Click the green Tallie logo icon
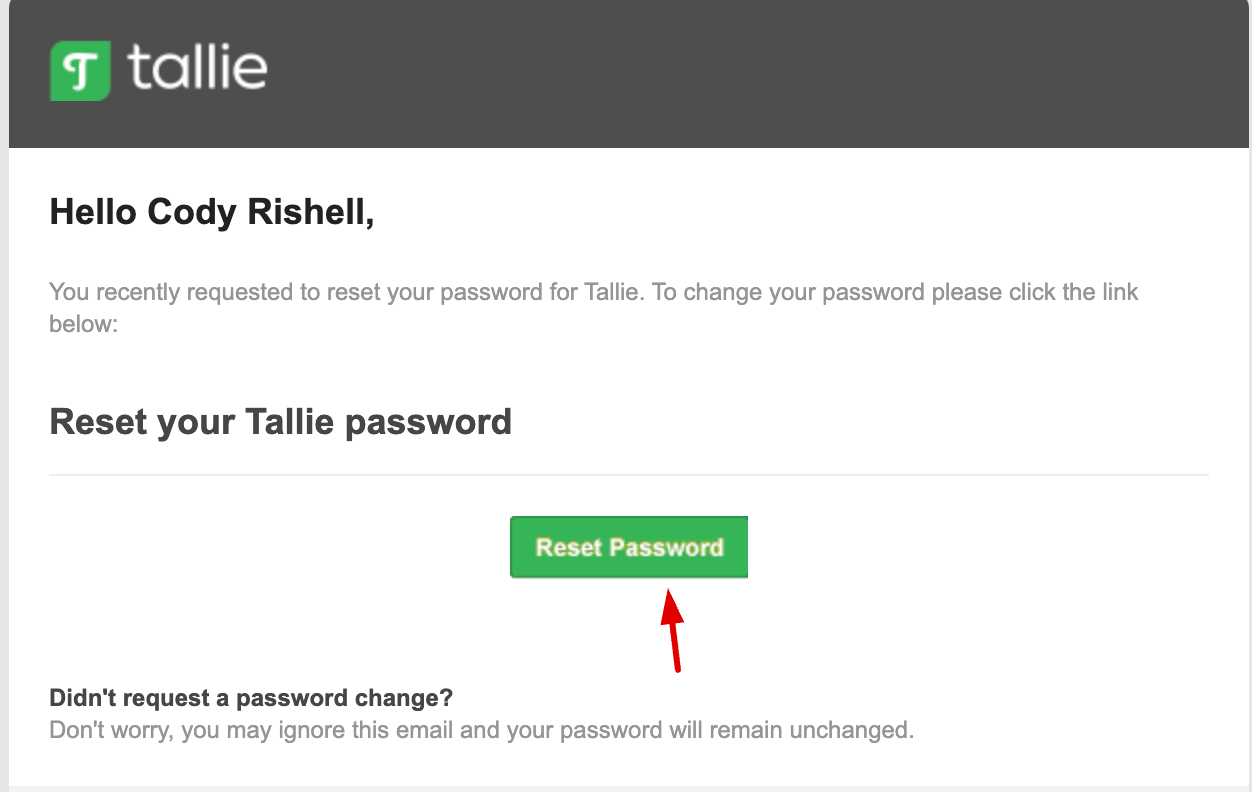 pos(80,71)
